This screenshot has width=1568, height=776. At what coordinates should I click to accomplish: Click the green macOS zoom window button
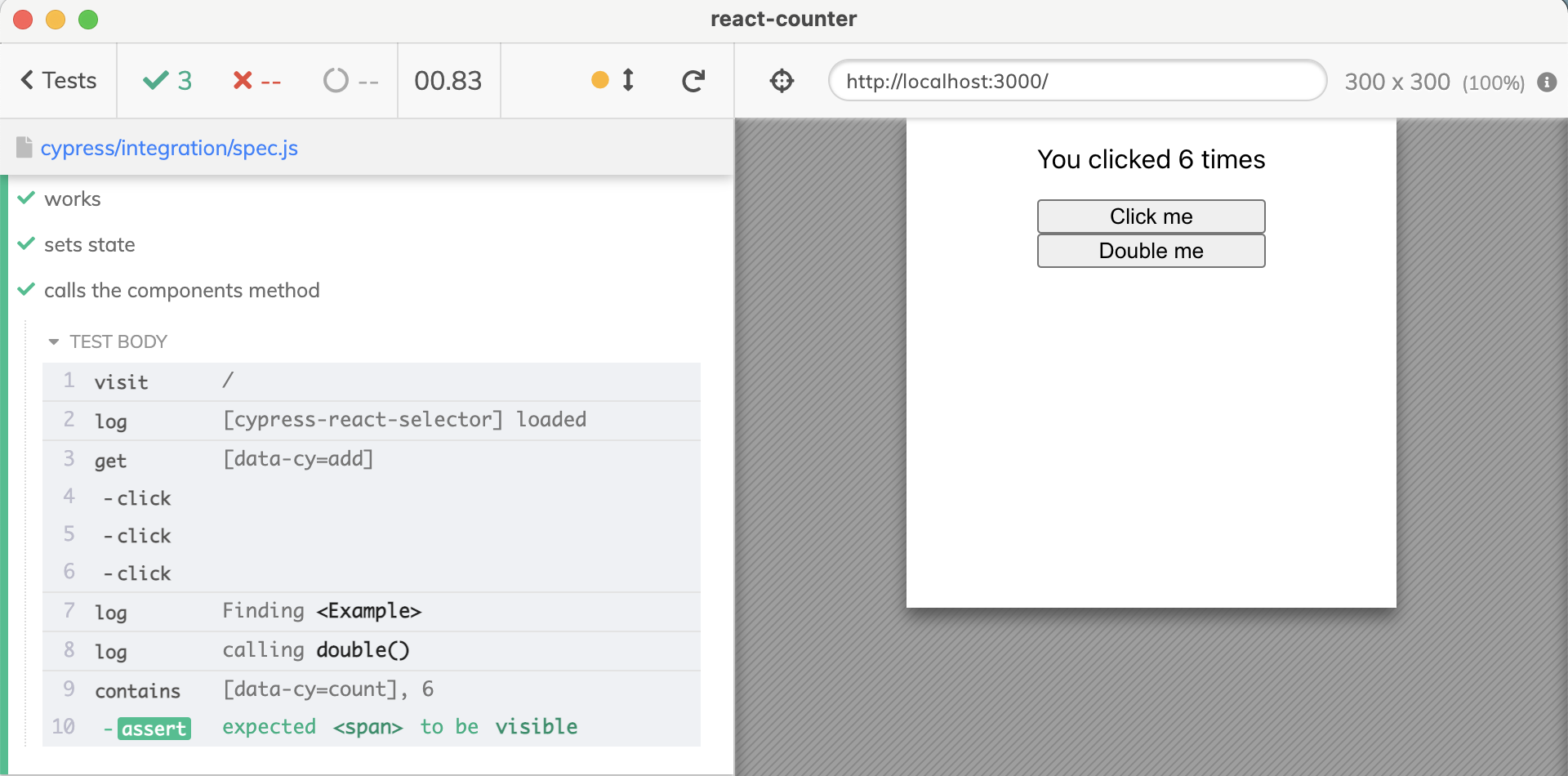88,20
